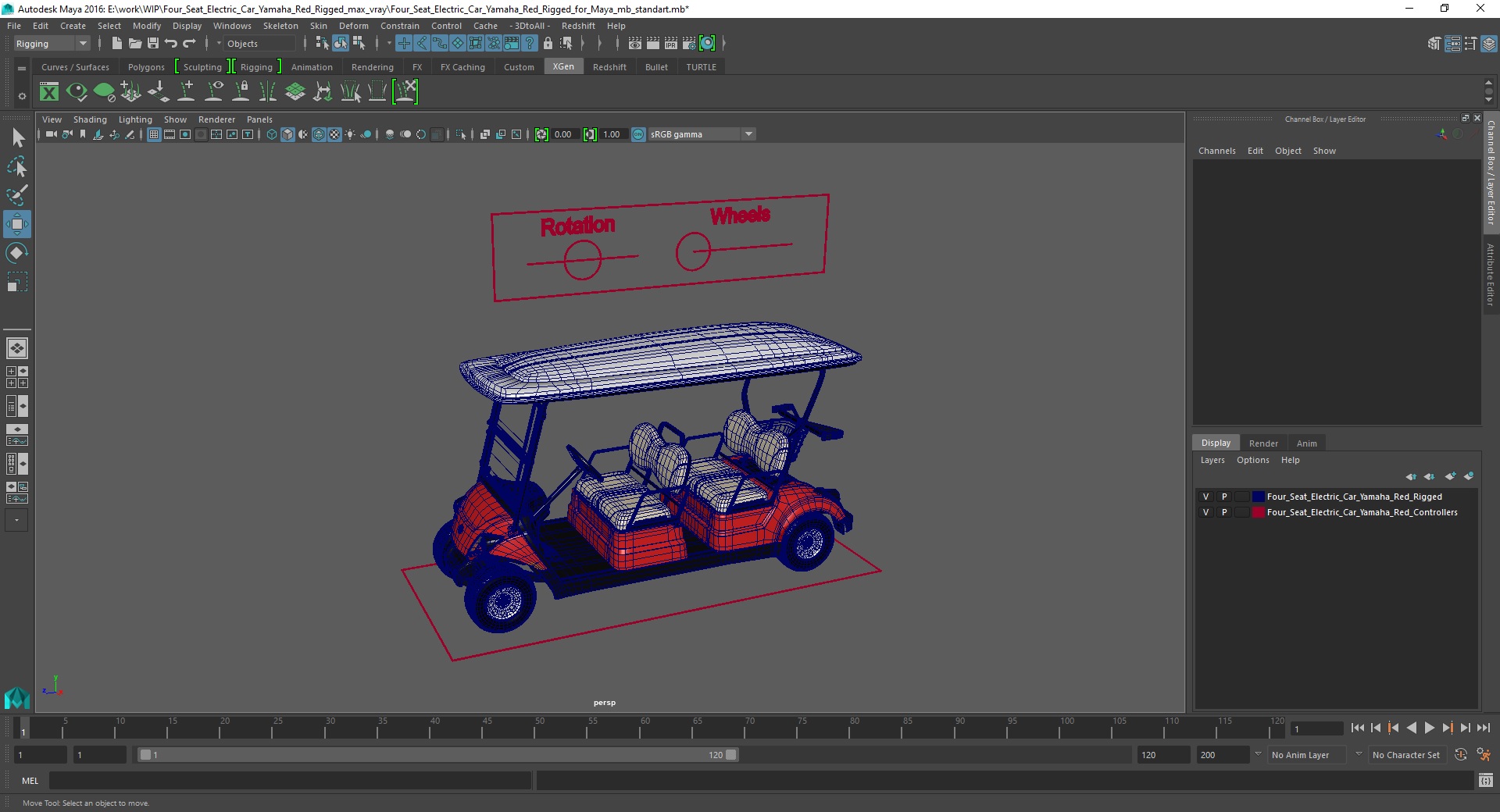Toggle textured display in viewport
Screen dimensions: 1500x812
click(334, 134)
